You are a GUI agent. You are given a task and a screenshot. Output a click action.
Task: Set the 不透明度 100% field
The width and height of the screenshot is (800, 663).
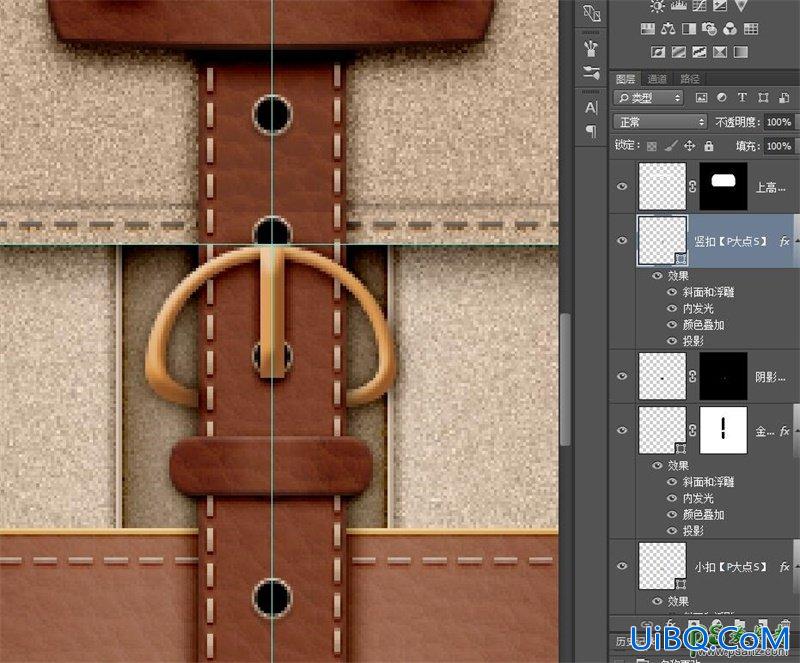click(779, 122)
